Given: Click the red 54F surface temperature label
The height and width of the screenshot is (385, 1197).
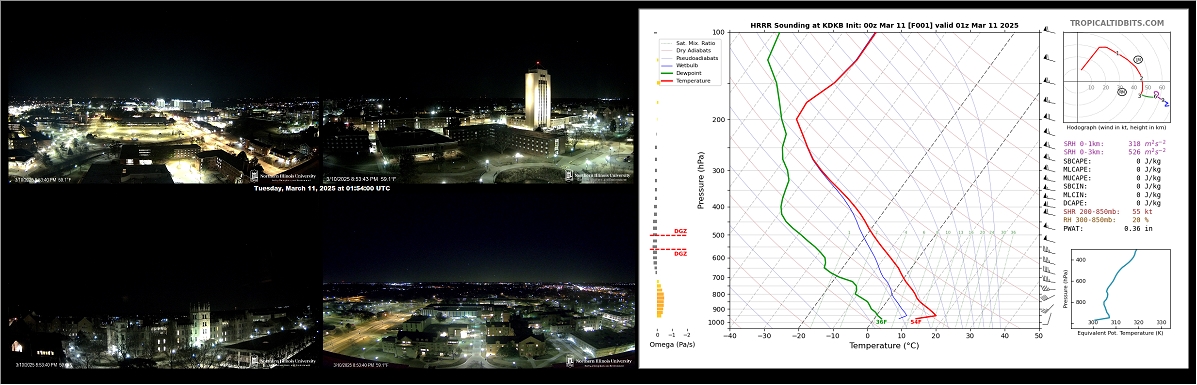Looking at the screenshot, I should [915, 322].
